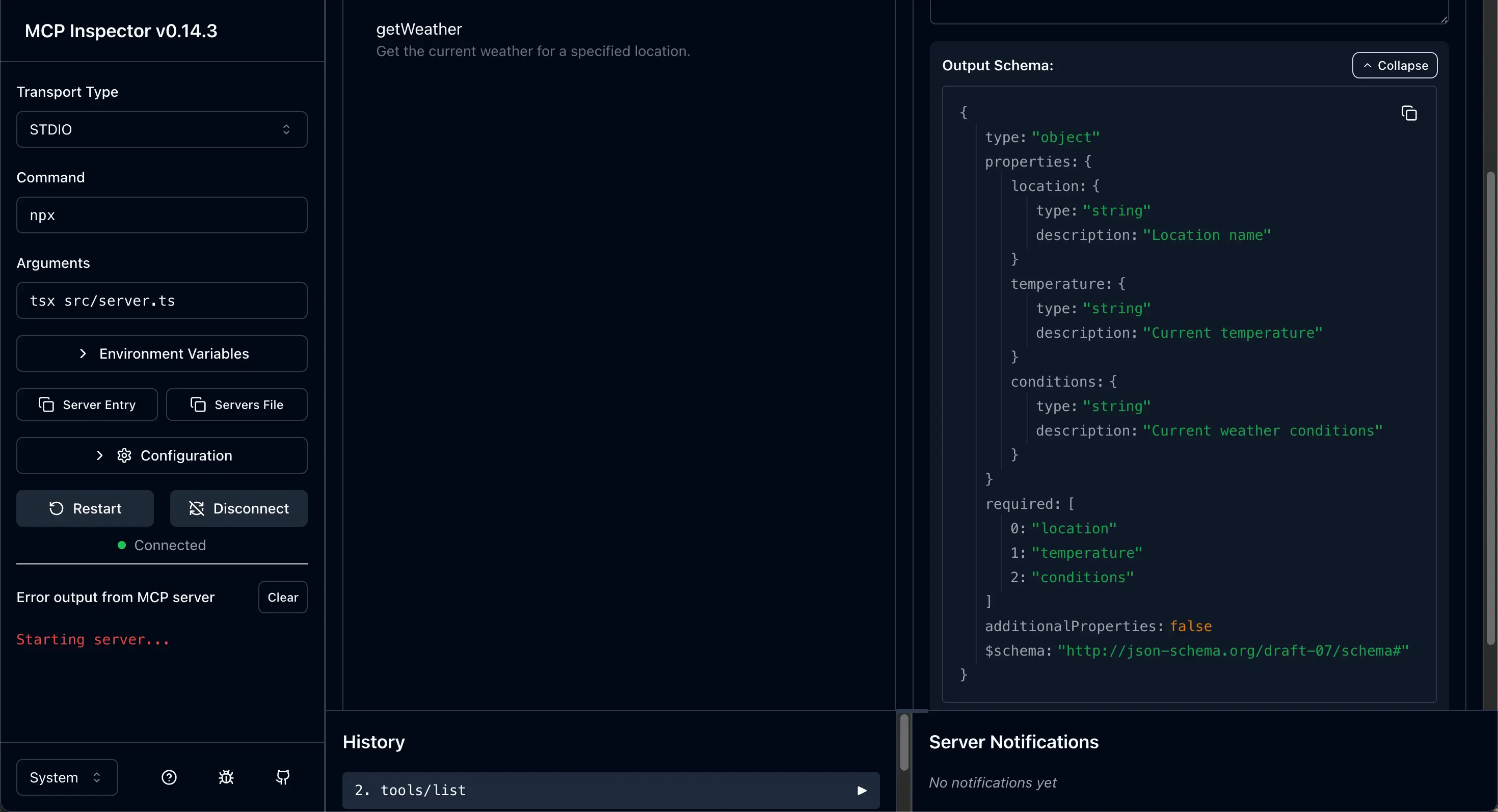Click the conditions key in schema
Image resolution: width=1498 pixels, height=812 pixels.
[1056, 382]
